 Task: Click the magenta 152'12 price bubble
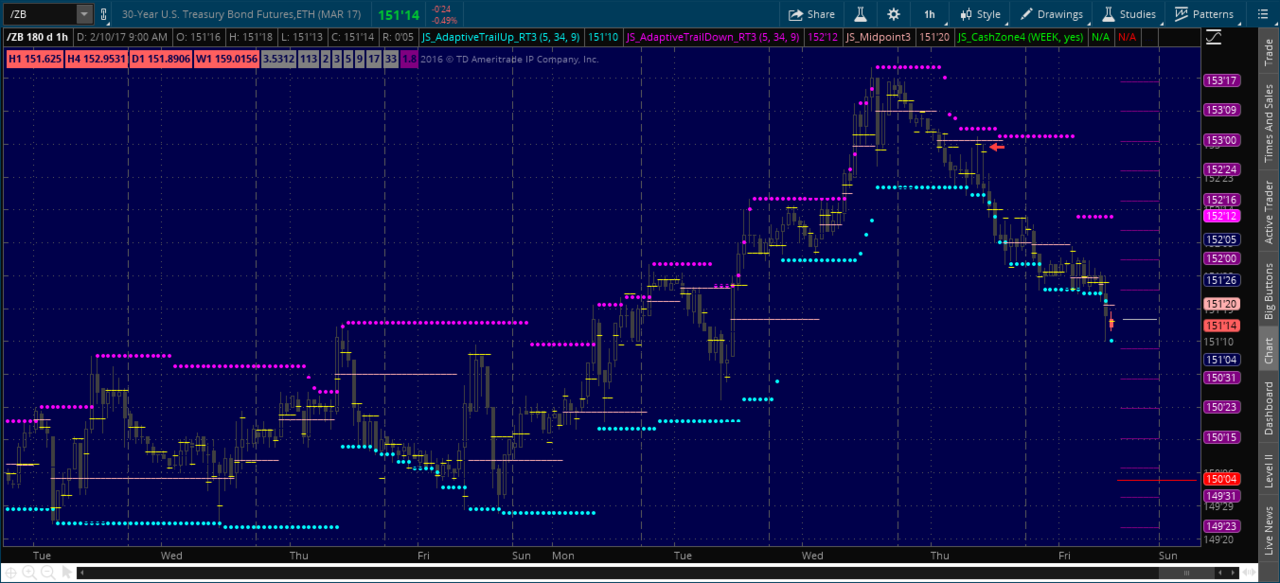[x=1223, y=216]
